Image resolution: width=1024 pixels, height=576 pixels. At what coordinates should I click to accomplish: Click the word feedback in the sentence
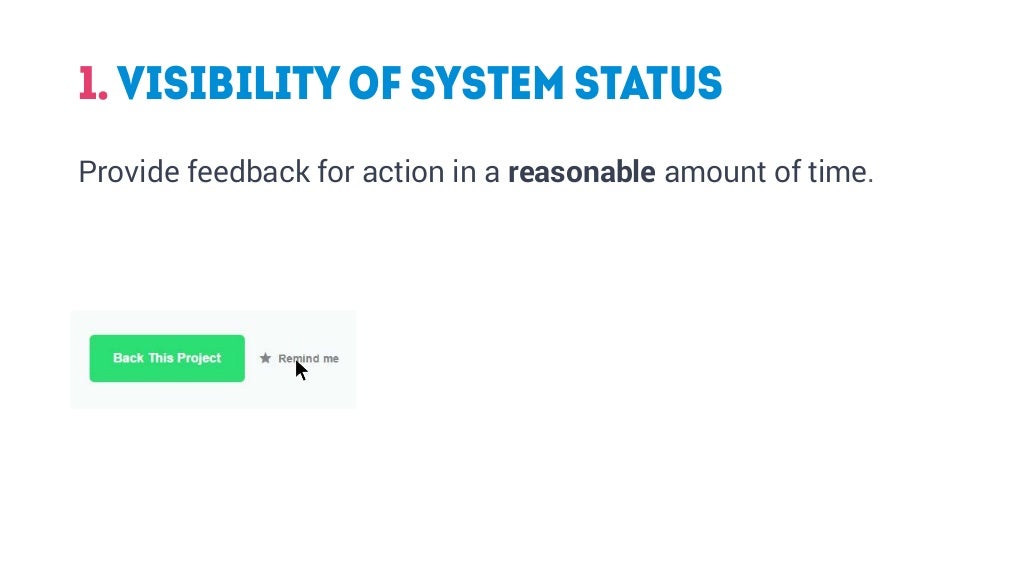249,172
